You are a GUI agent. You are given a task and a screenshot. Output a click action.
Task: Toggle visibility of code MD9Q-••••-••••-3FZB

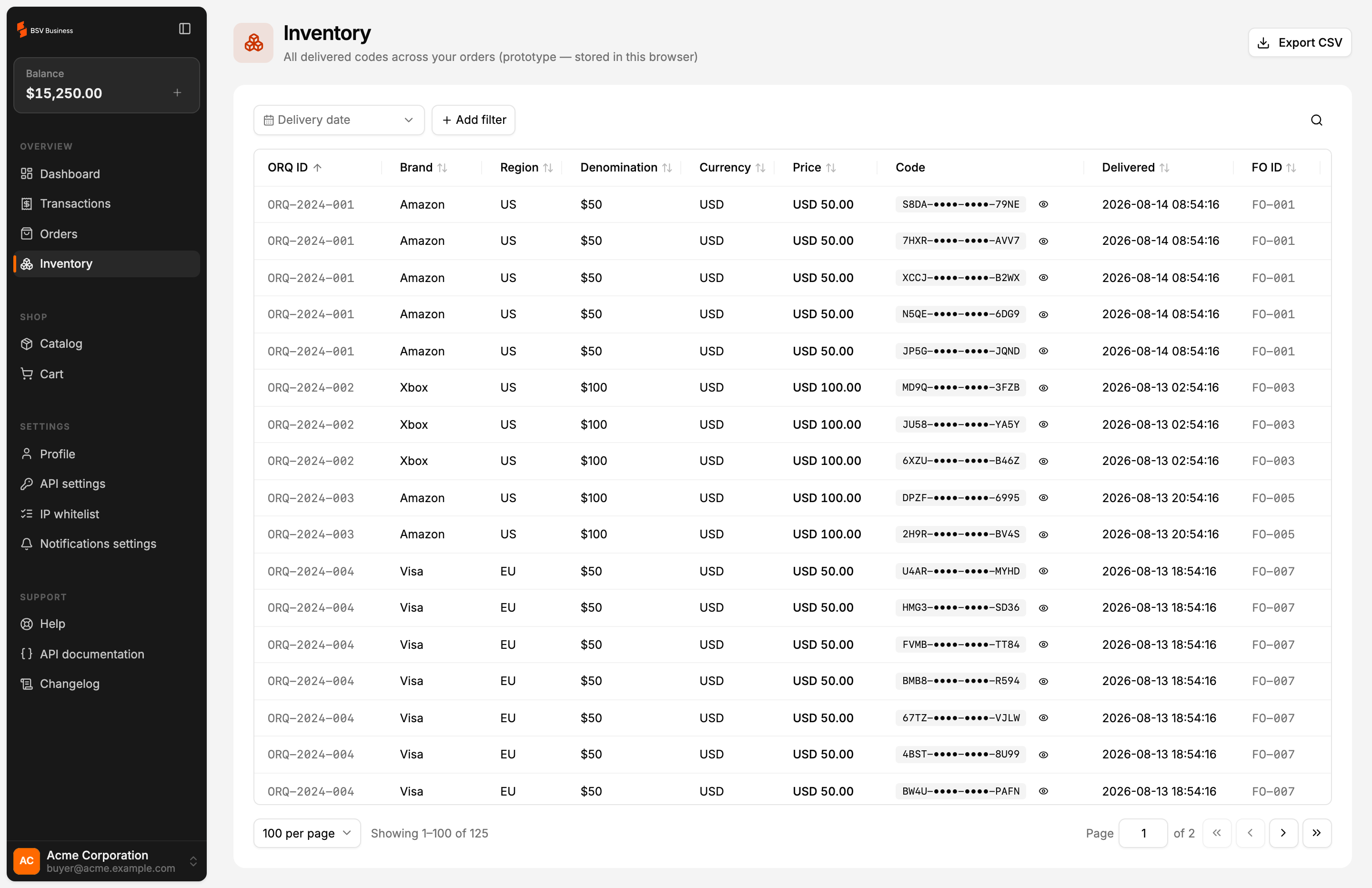[1043, 387]
